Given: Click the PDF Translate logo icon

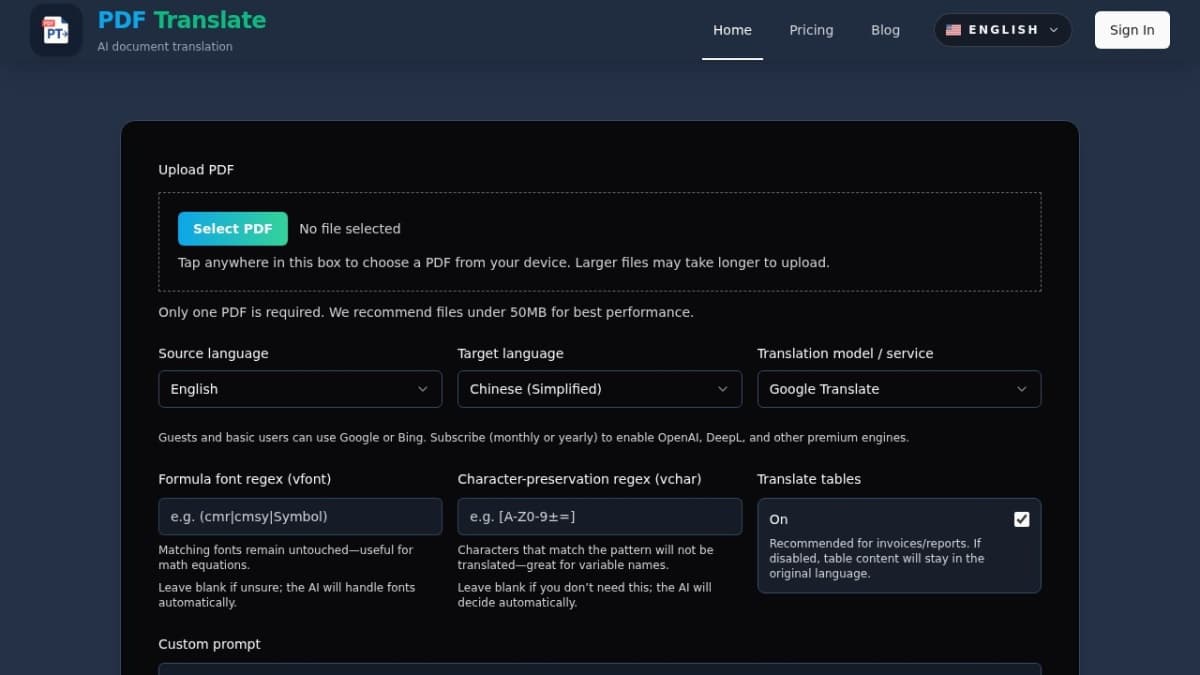Looking at the screenshot, I should click(x=56, y=30).
